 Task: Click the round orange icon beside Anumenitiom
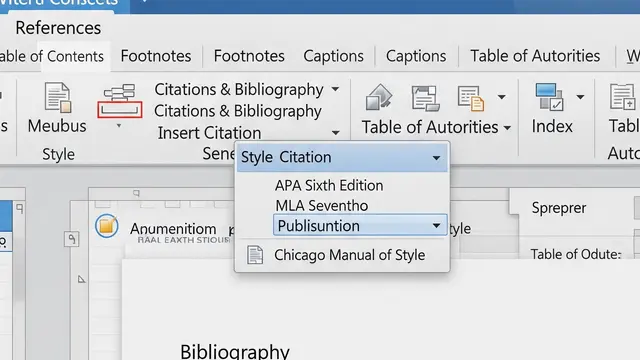pos(107,226)
